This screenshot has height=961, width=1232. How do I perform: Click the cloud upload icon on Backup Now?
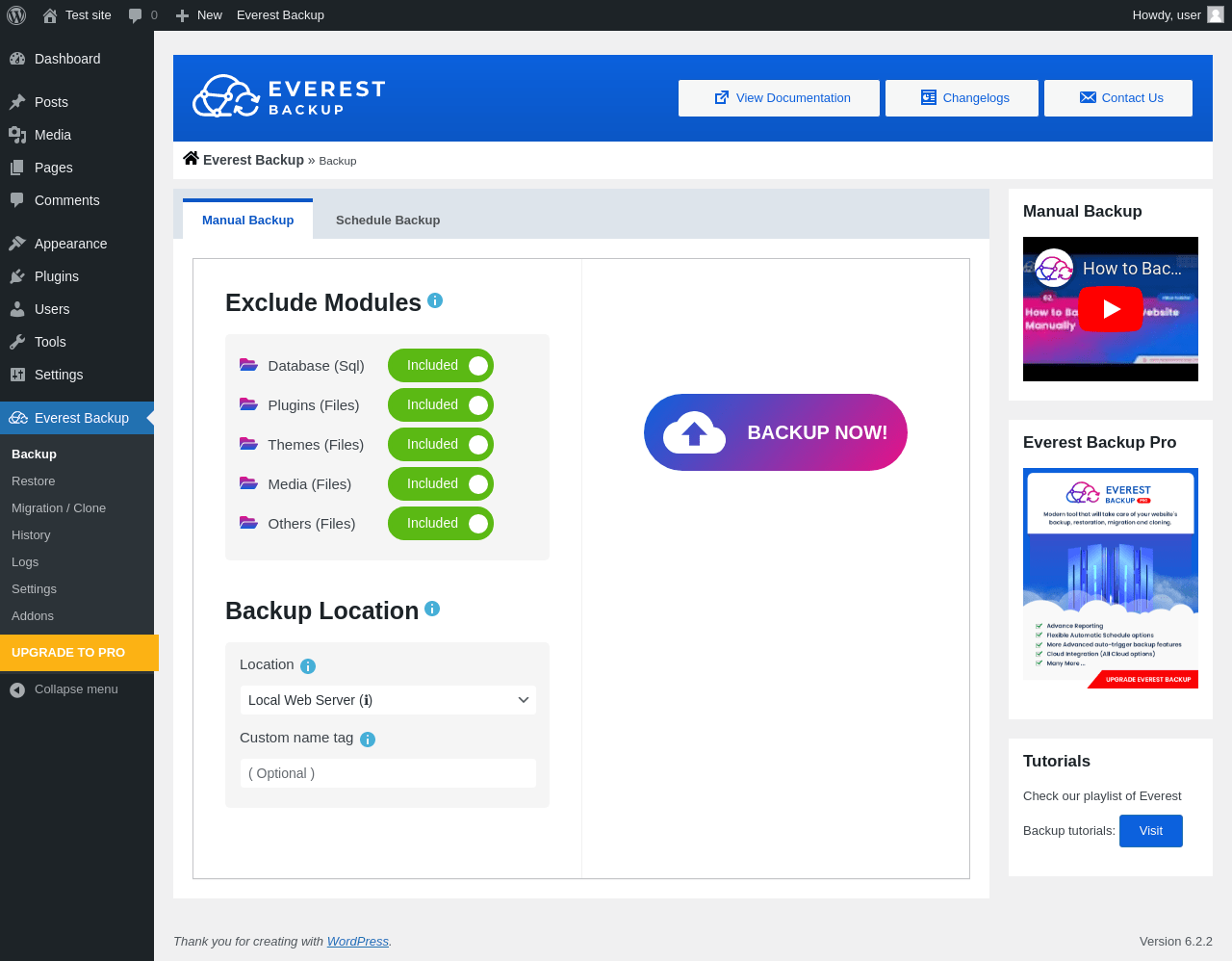[694, 432]
